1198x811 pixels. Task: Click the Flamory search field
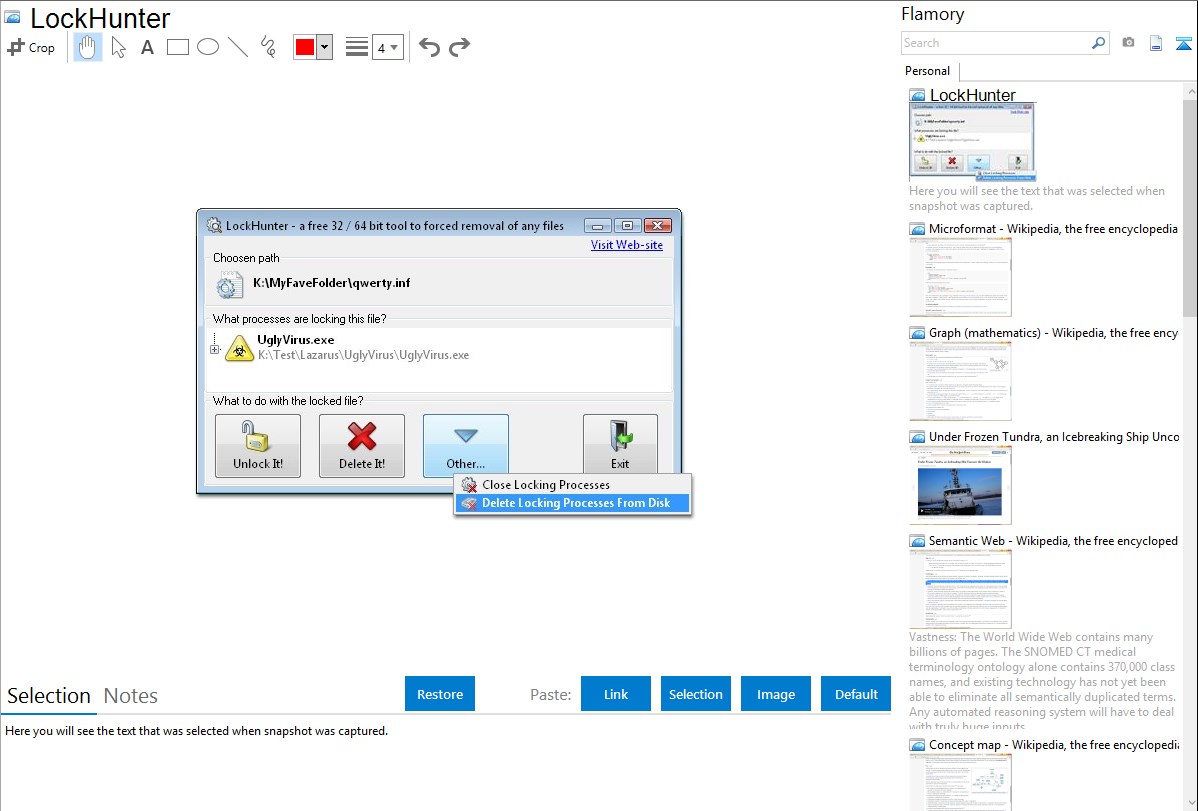pyautogui.click(x=995, y=43)
